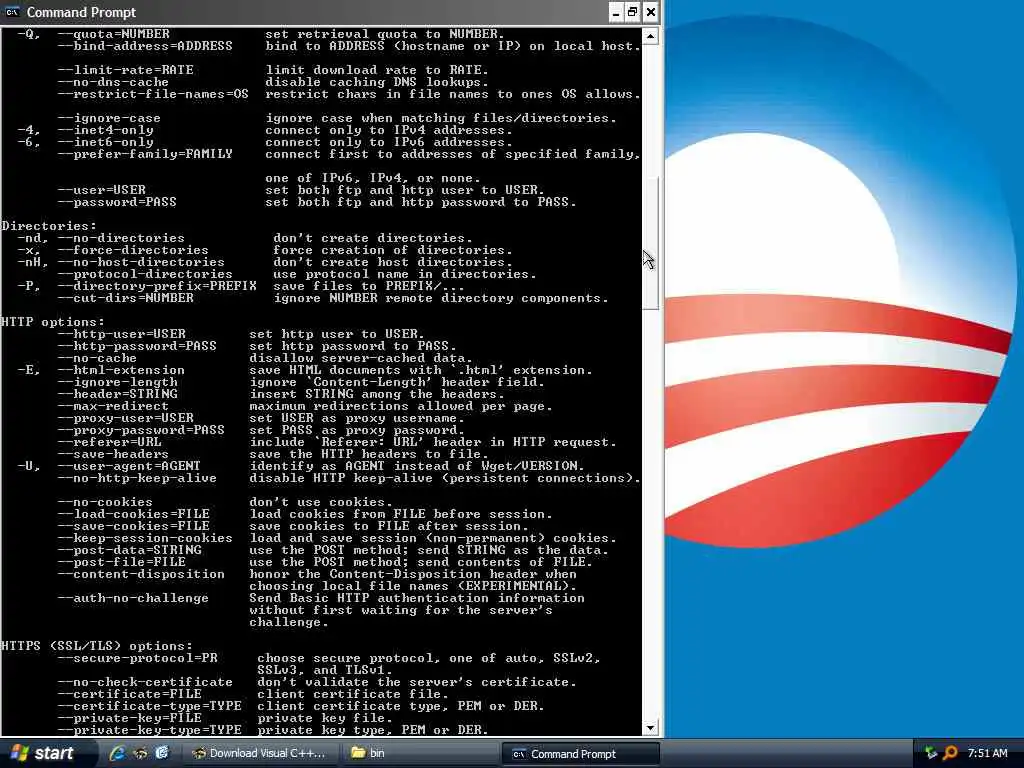Click the '--http-password=PASS' option text
The width and height of the screenshot is (1024, 768).
coord(136,346)
